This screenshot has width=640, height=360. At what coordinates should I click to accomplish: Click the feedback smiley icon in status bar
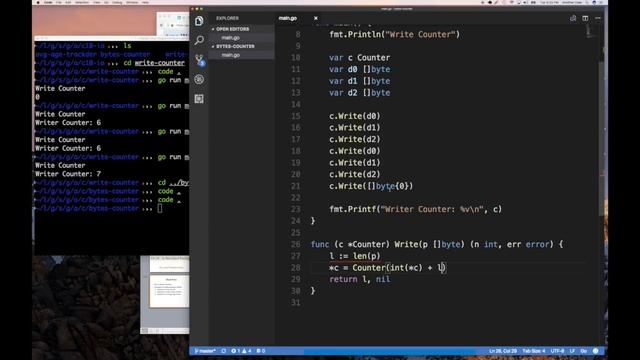tap(596, 351)
